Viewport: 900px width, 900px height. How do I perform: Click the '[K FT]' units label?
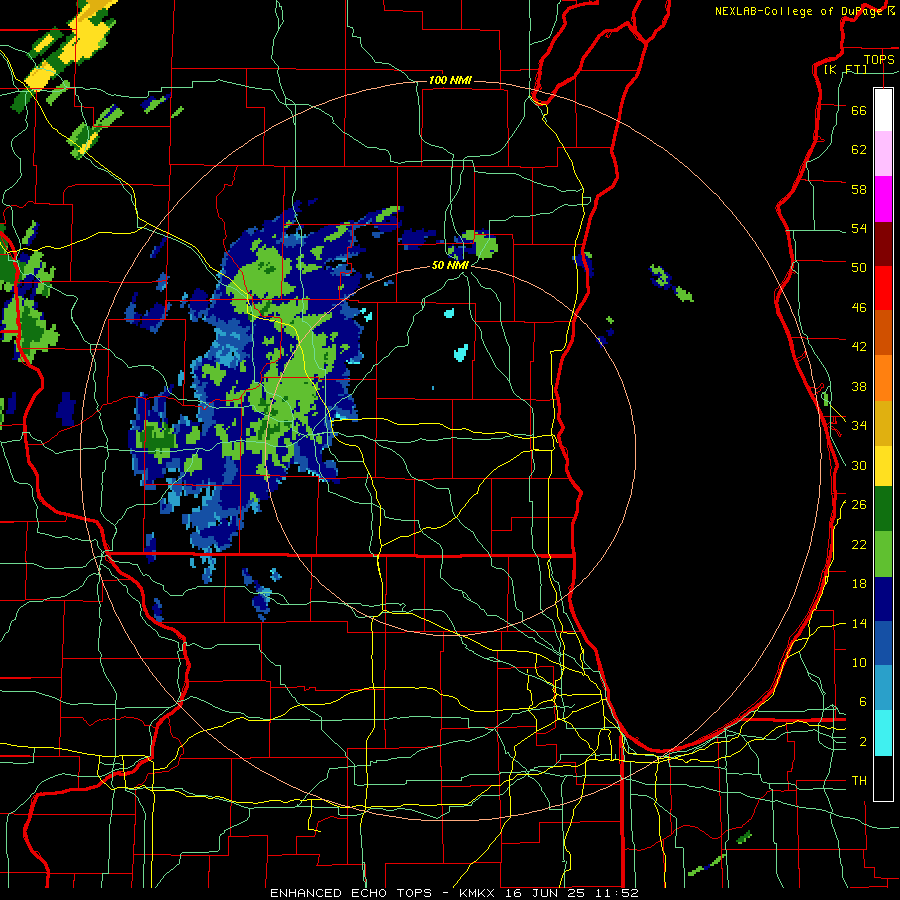[845, 69]
